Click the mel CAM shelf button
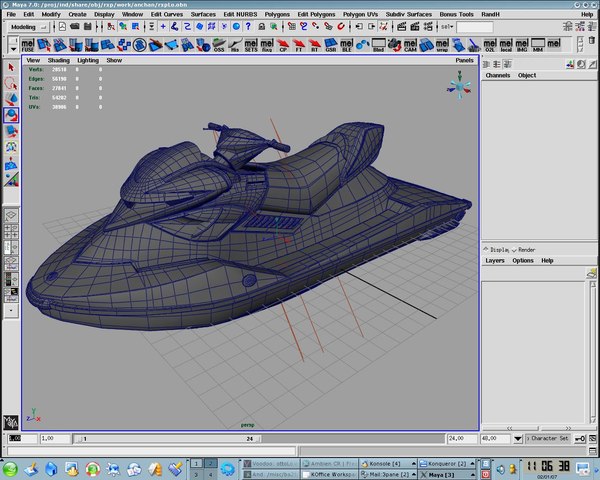Image resolution: width=600 pixels, height=480 pixels. click(410, 45)
